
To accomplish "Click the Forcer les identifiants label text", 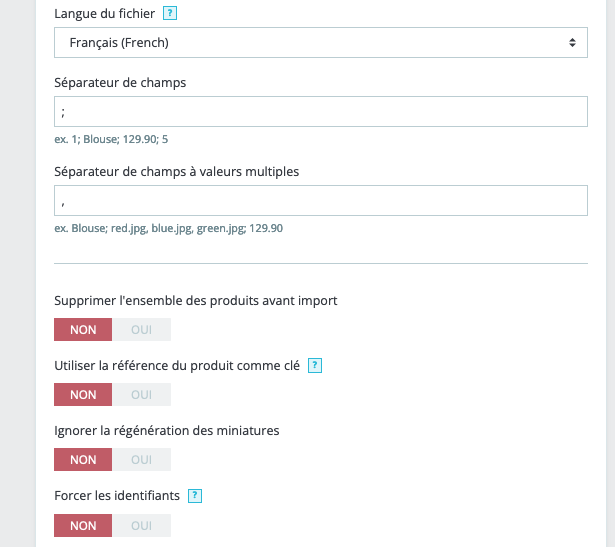I will coord(117,496).
